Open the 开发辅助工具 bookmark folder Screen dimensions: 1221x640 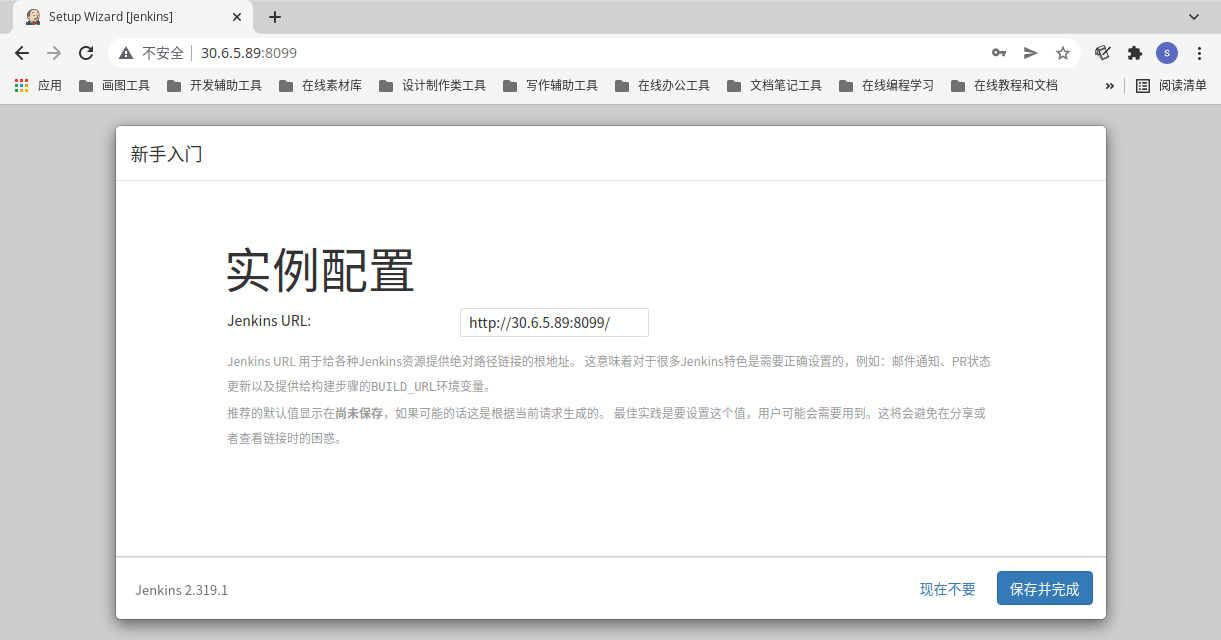click(x=214, y=86)
